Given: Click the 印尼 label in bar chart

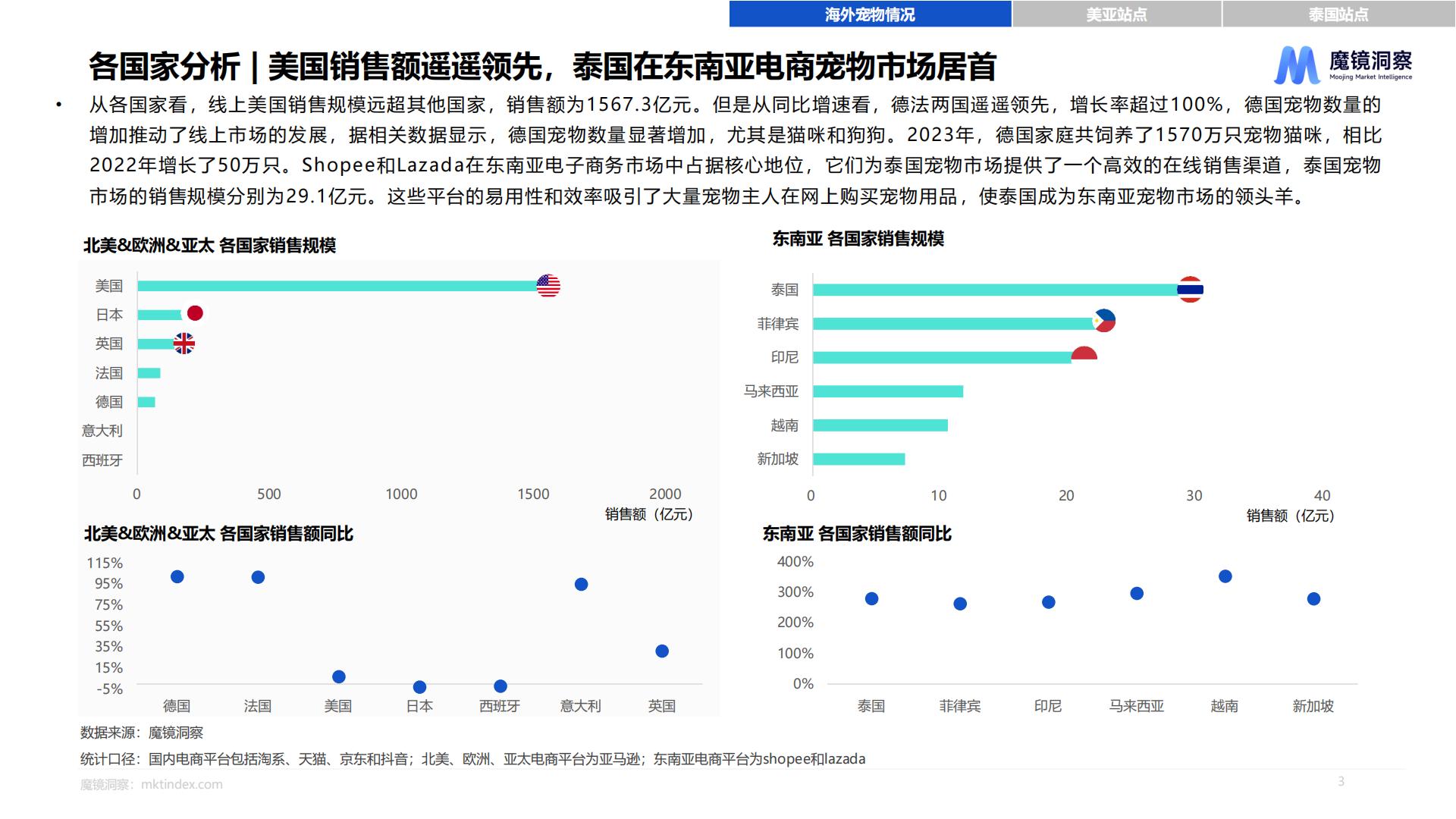Looking at the screenshot, I should tap(785, 357).
